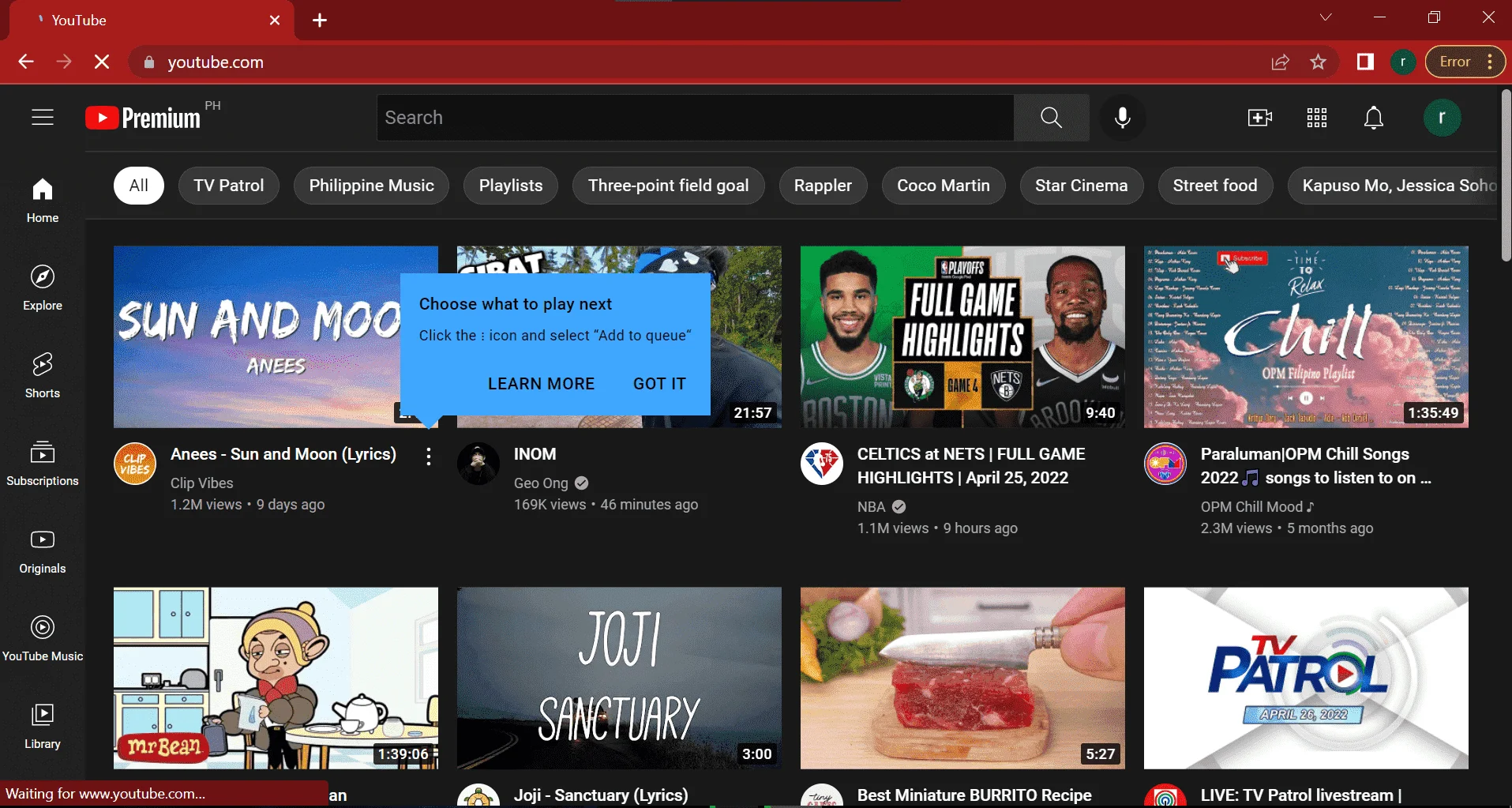Open the Sun and Moon Anees thumbnail
Screen dimensions: 1512x808
(257, 336)
